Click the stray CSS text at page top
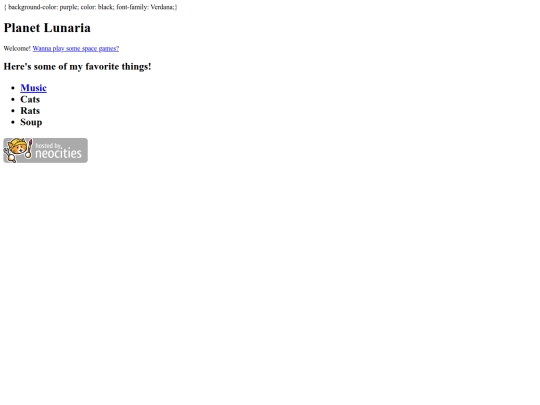Image resolution: width=540 pixels, height=405 pixels. click(91, 7)
